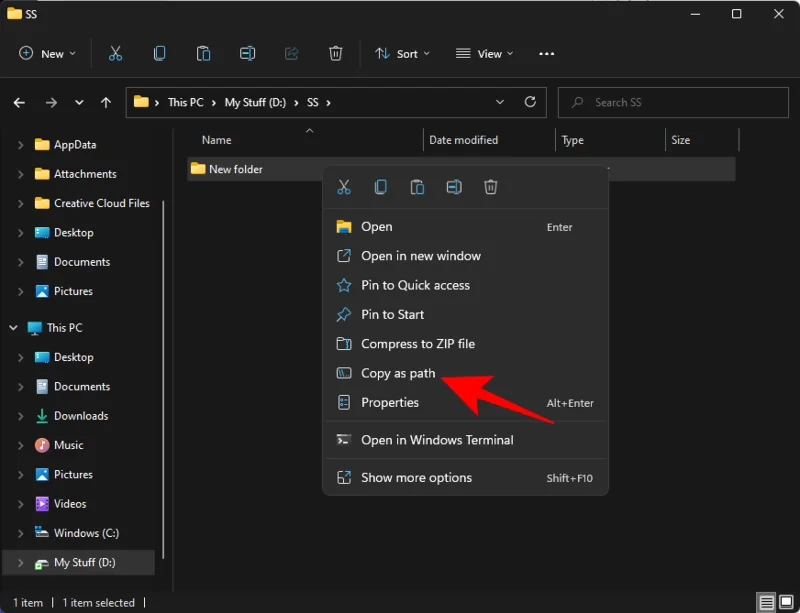Select My Stuff (D:) drive in navigation pane
The height and width of the screenshot is (613, 800).
(85, 562)
